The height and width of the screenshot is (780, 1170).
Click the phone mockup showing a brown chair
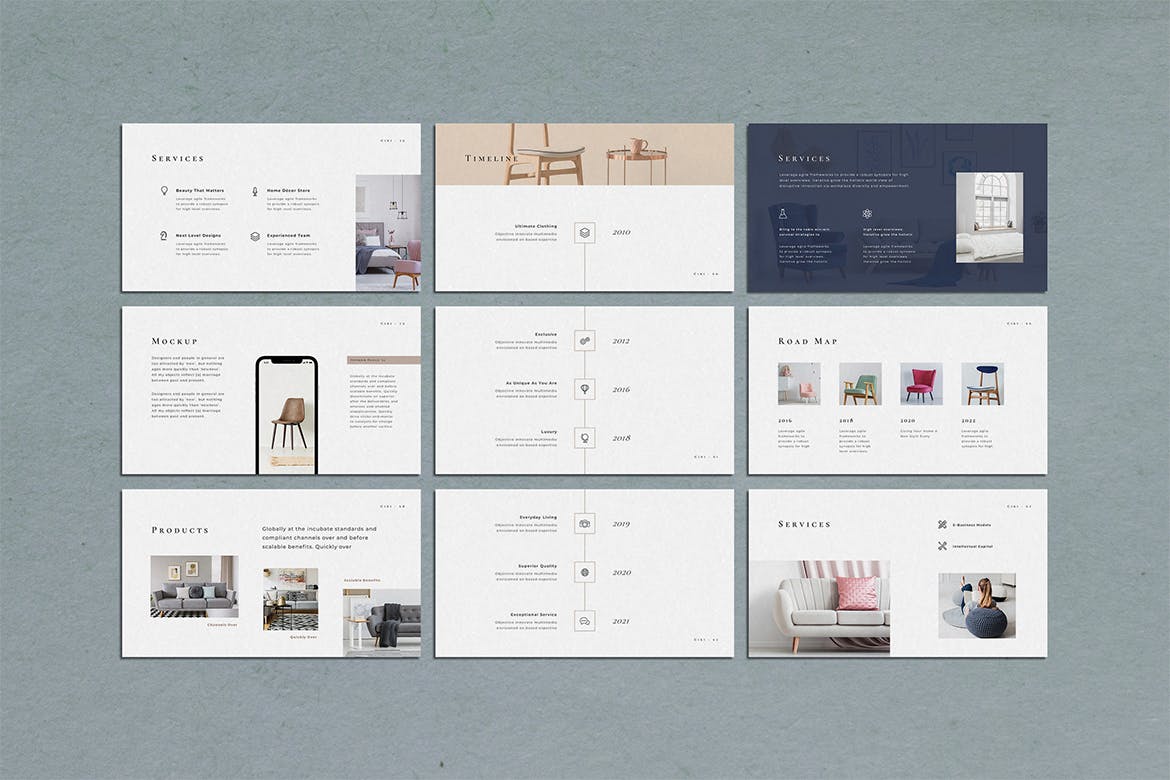[x=287, y=414]
